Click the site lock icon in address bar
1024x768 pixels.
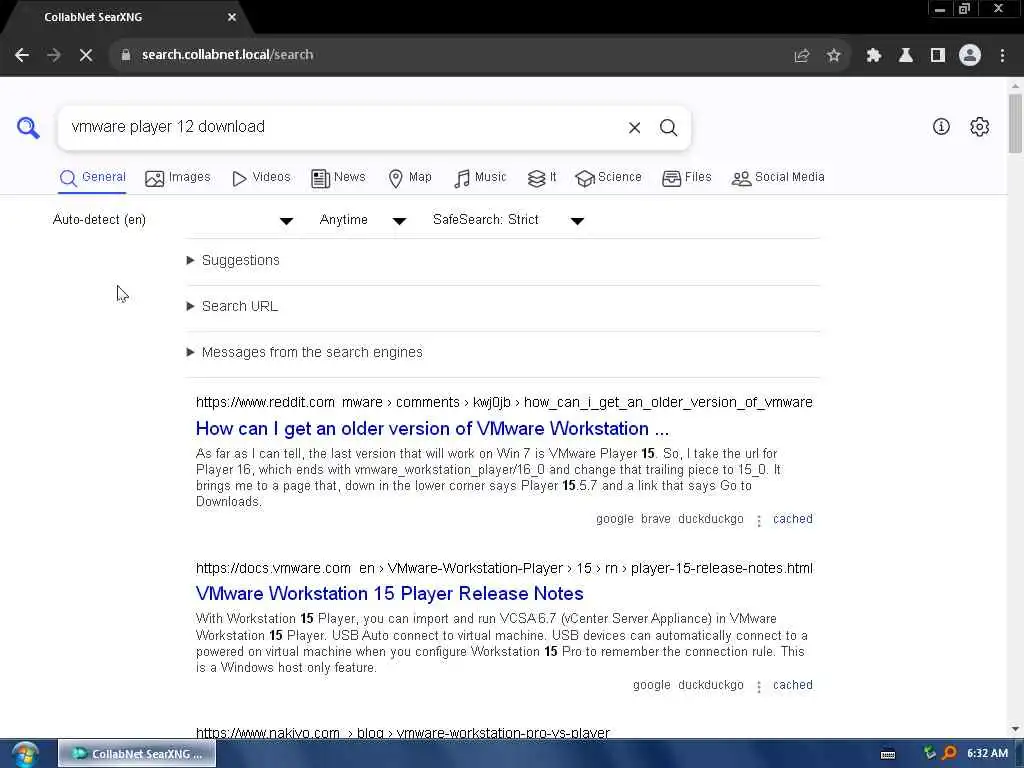click(x=125, y=55)
